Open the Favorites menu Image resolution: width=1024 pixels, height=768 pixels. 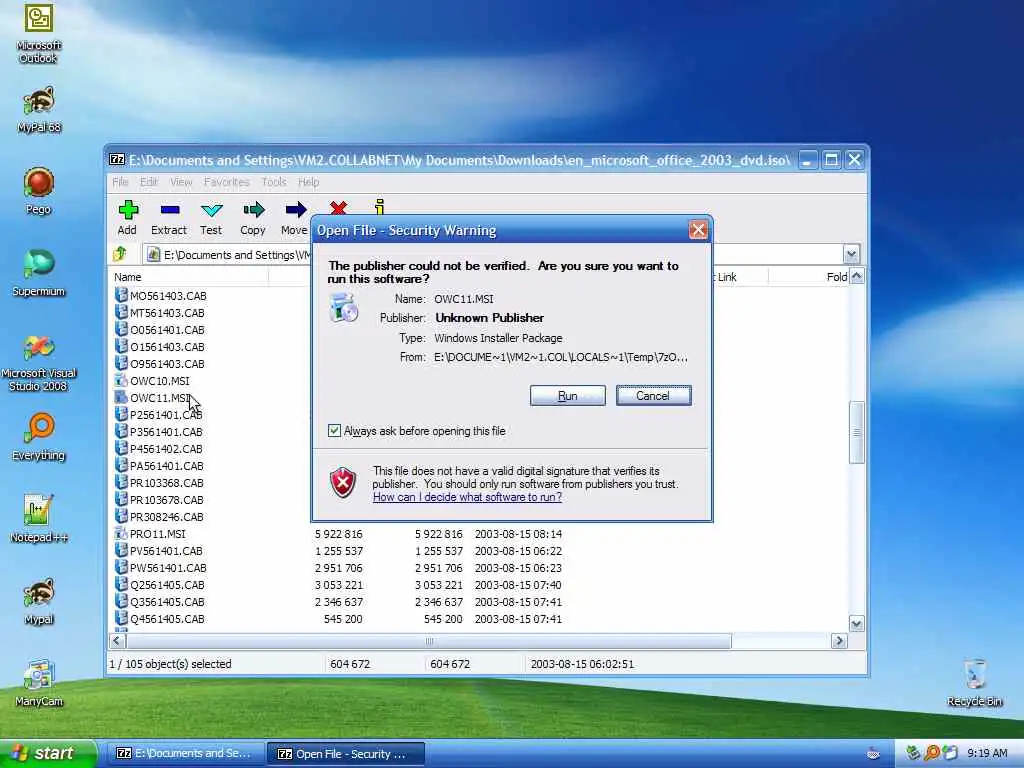click(227, 182)
